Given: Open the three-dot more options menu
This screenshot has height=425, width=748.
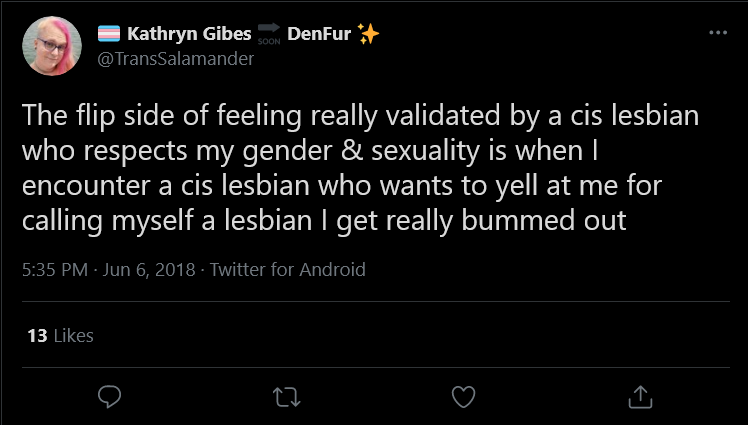Looking at the screenshot, I should click(x=718, y=33).
